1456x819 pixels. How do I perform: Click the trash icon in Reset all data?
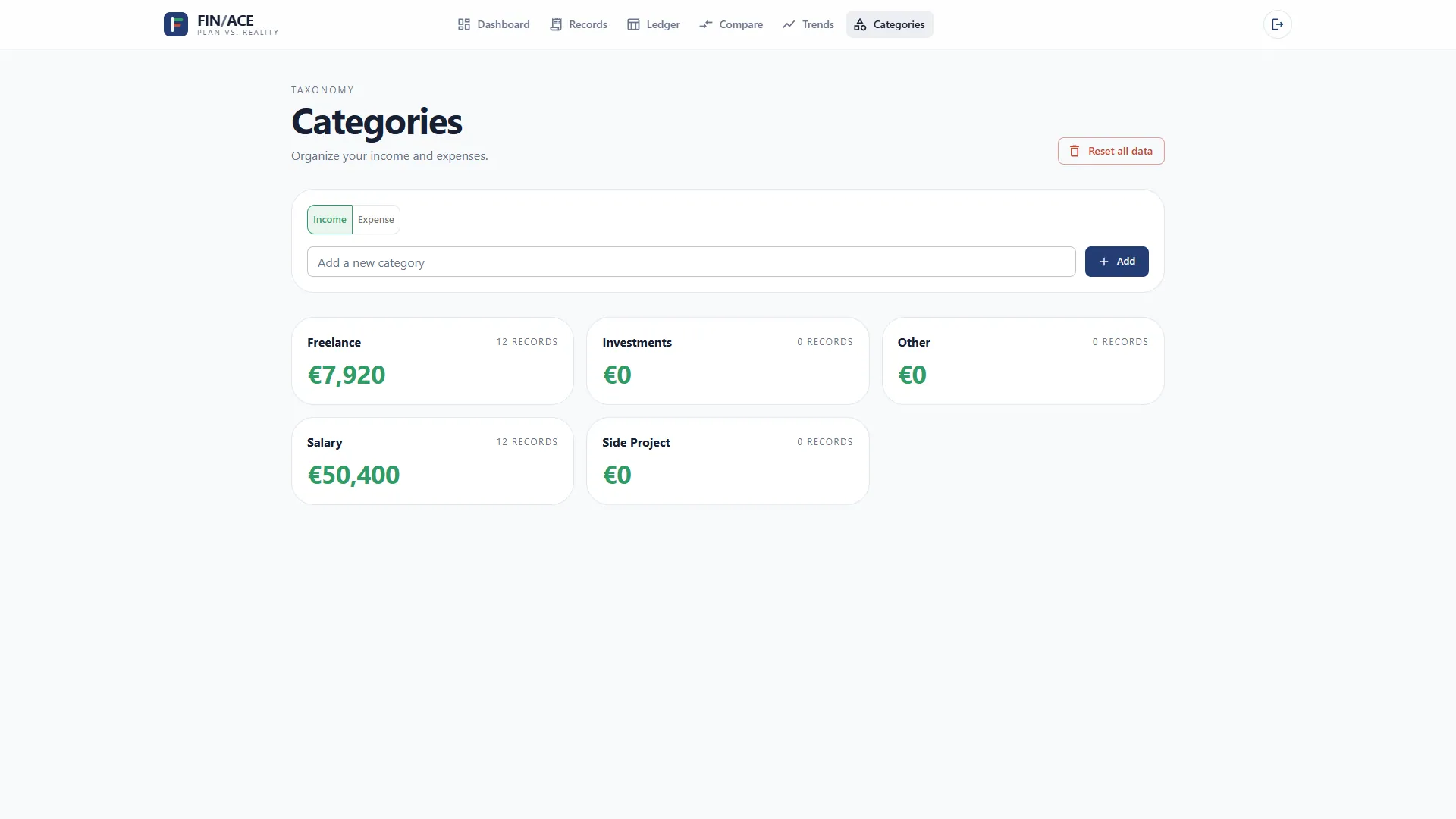(x=1075, y=151)
